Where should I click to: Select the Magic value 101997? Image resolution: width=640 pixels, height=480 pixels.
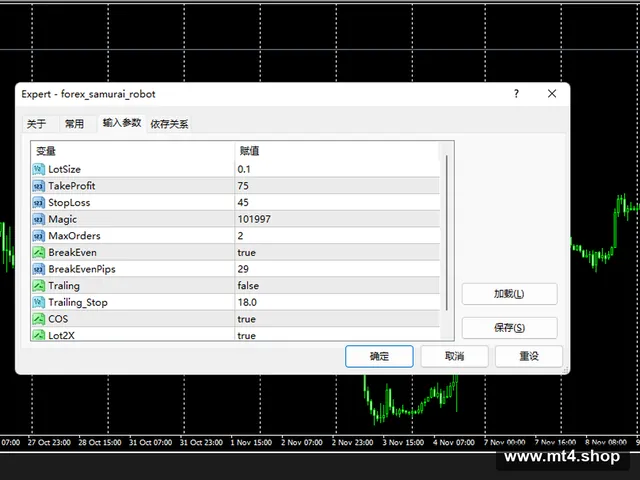(x=254, y=219)
